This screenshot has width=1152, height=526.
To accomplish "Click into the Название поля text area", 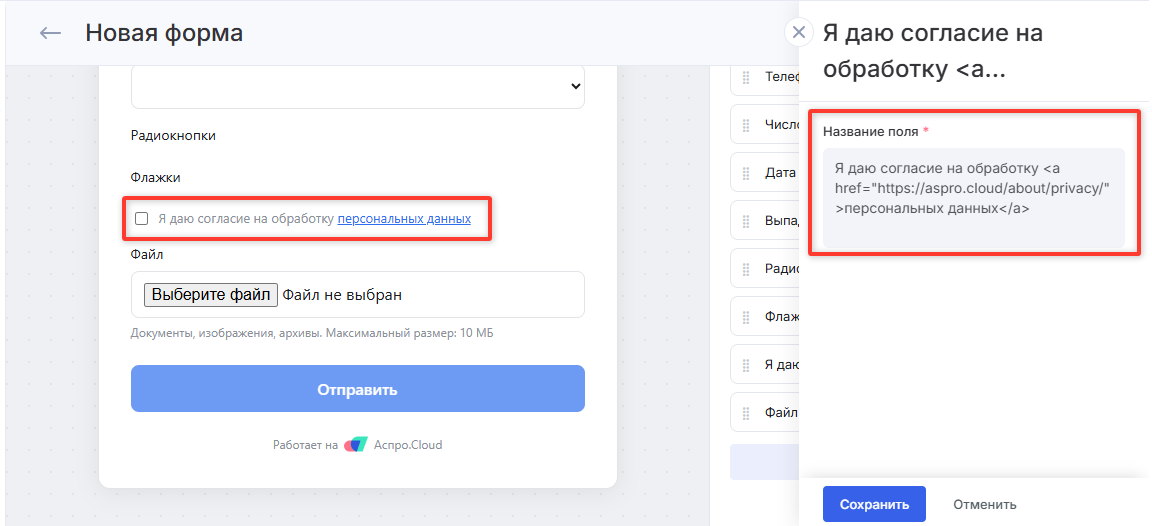I will (973, 198).
